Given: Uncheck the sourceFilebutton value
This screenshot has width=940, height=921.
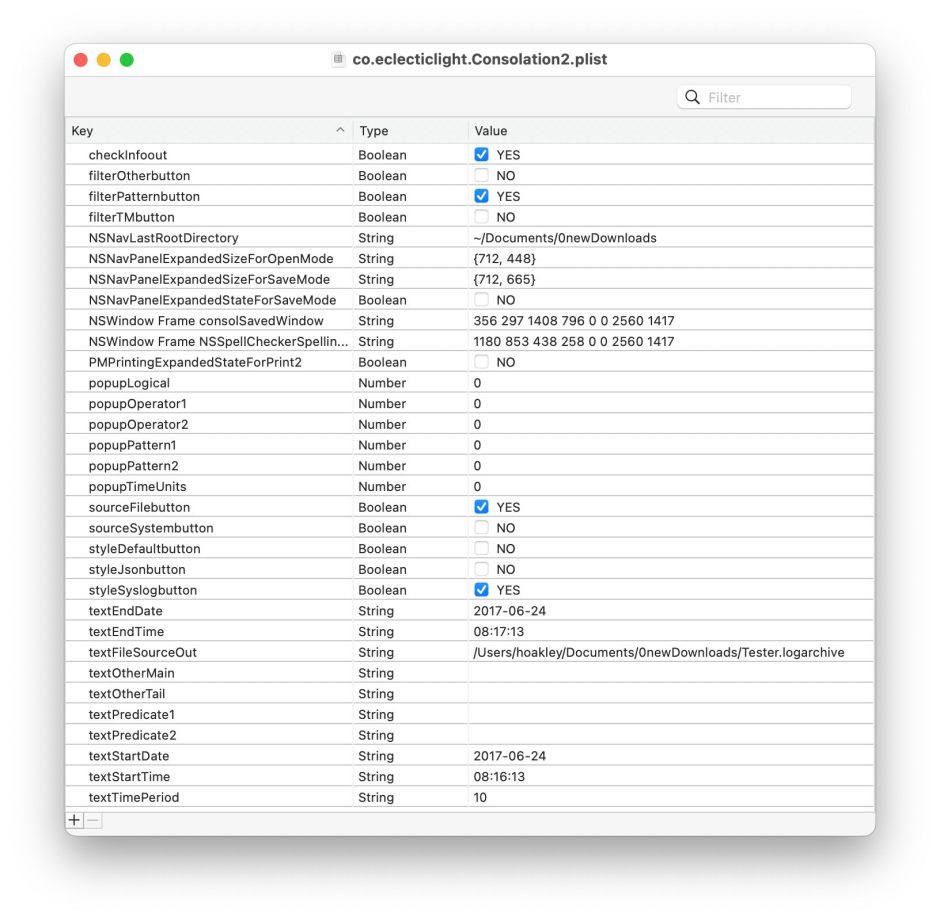Looking at the screenshot, I should tap(481, 507).
